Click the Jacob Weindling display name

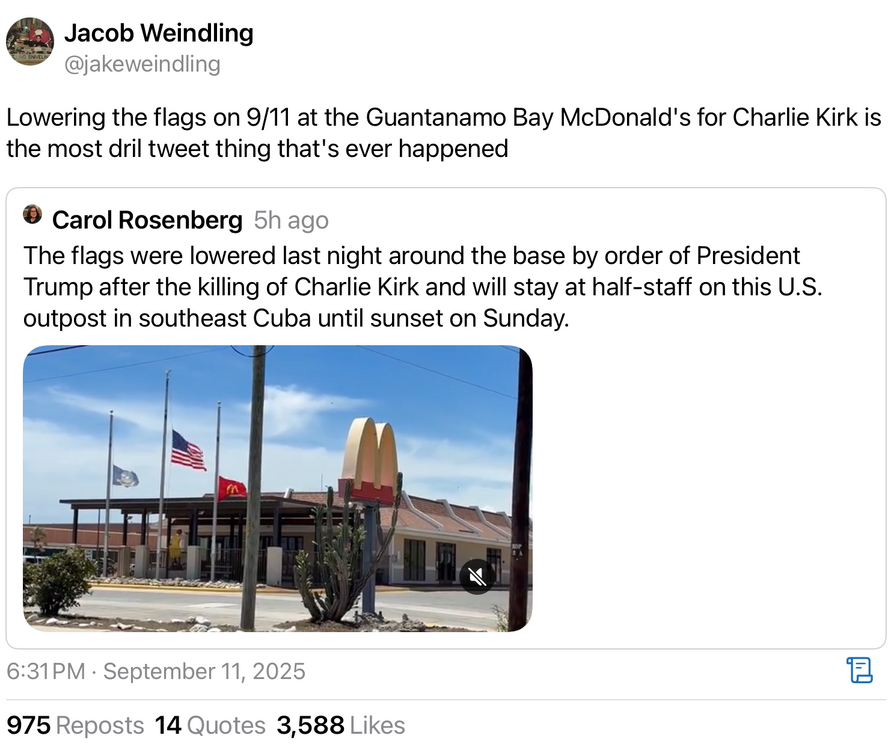158,33
